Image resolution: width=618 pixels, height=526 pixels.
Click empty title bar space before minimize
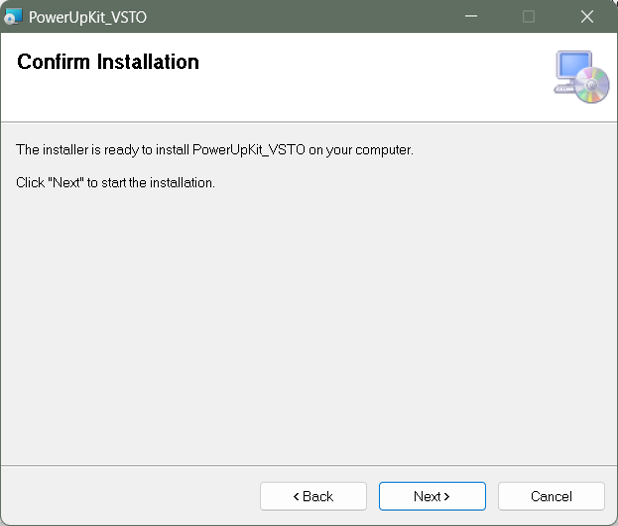point(300,17)
